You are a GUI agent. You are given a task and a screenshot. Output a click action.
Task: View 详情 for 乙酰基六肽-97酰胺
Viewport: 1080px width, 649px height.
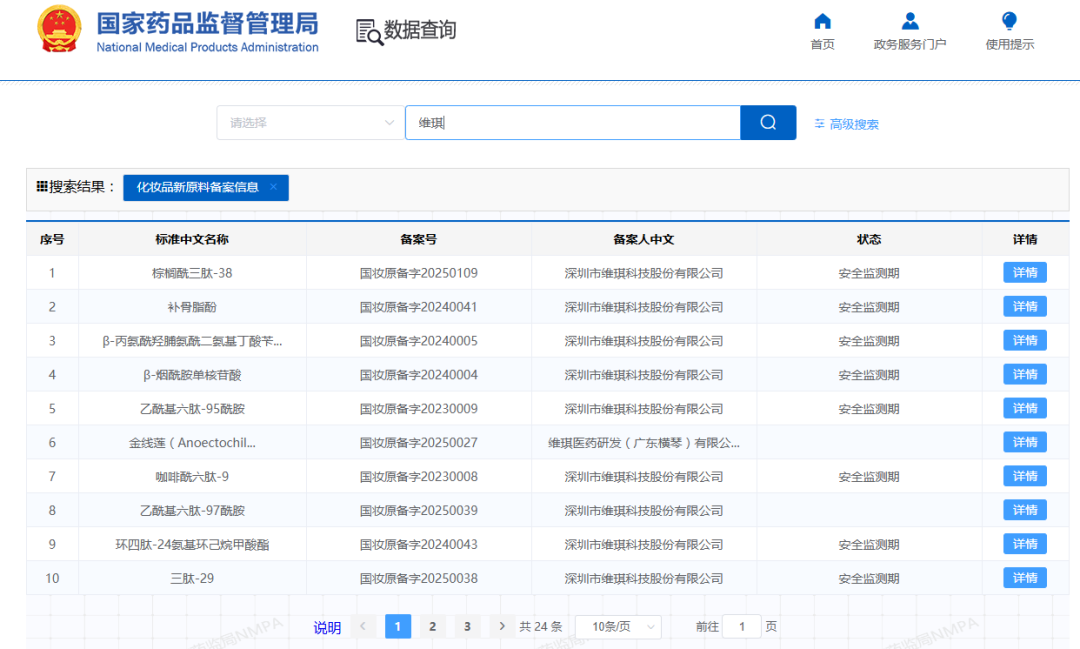click(x=1025, y=511)
